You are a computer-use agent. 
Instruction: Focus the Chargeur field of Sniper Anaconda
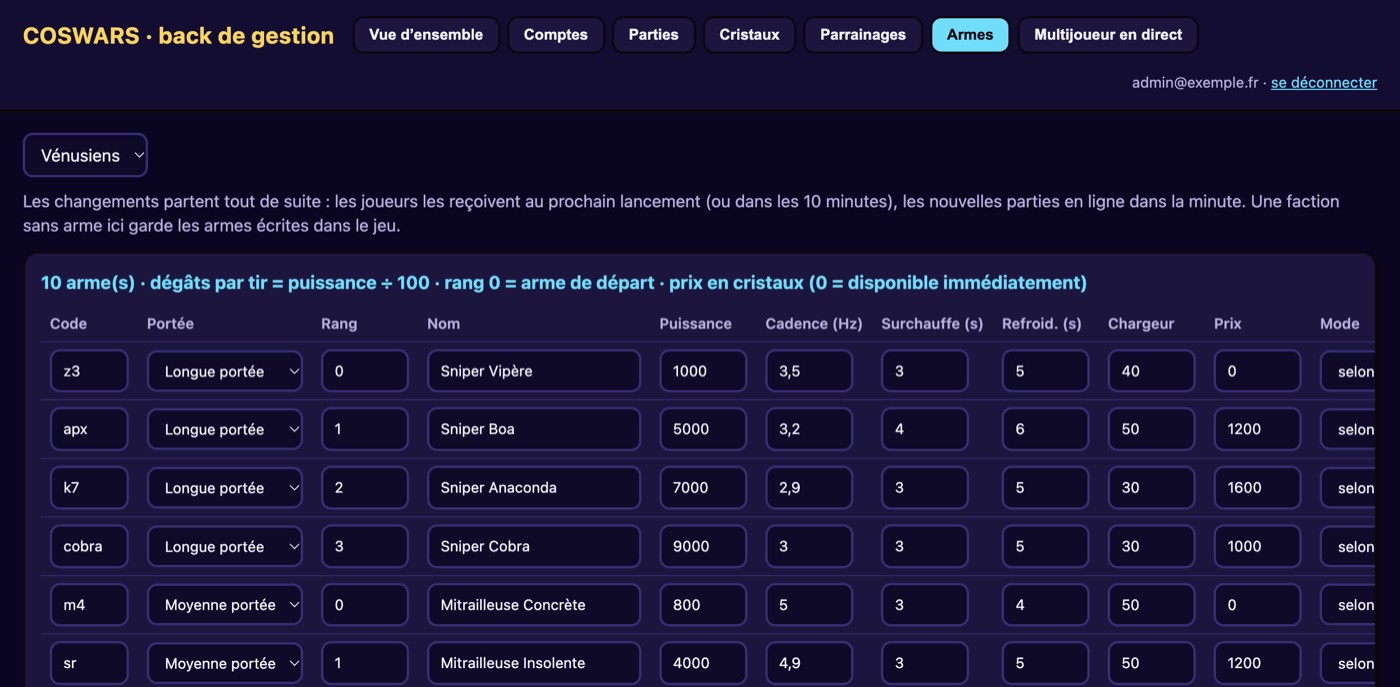click(1151, 488)
